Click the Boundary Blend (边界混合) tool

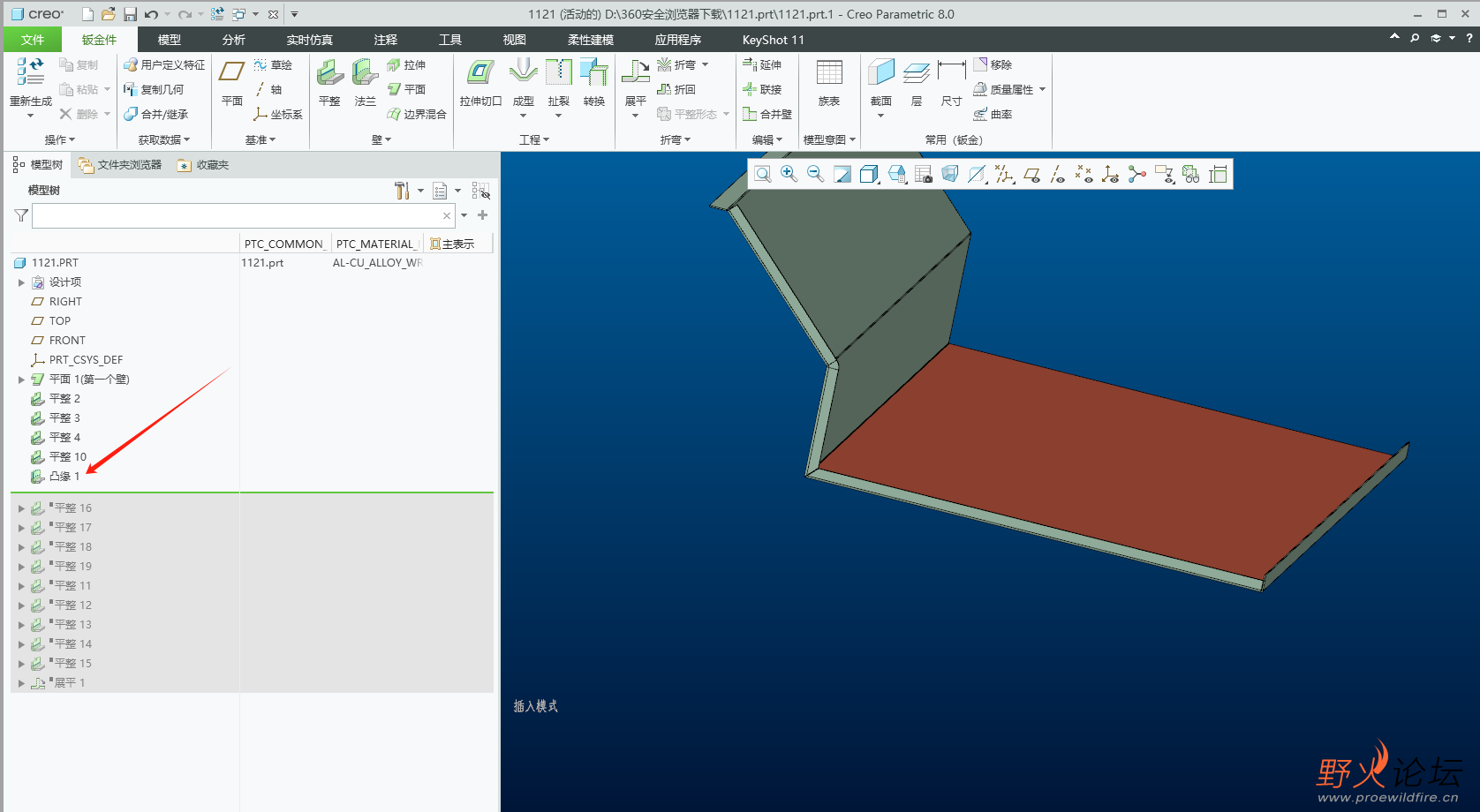point(417,115)
